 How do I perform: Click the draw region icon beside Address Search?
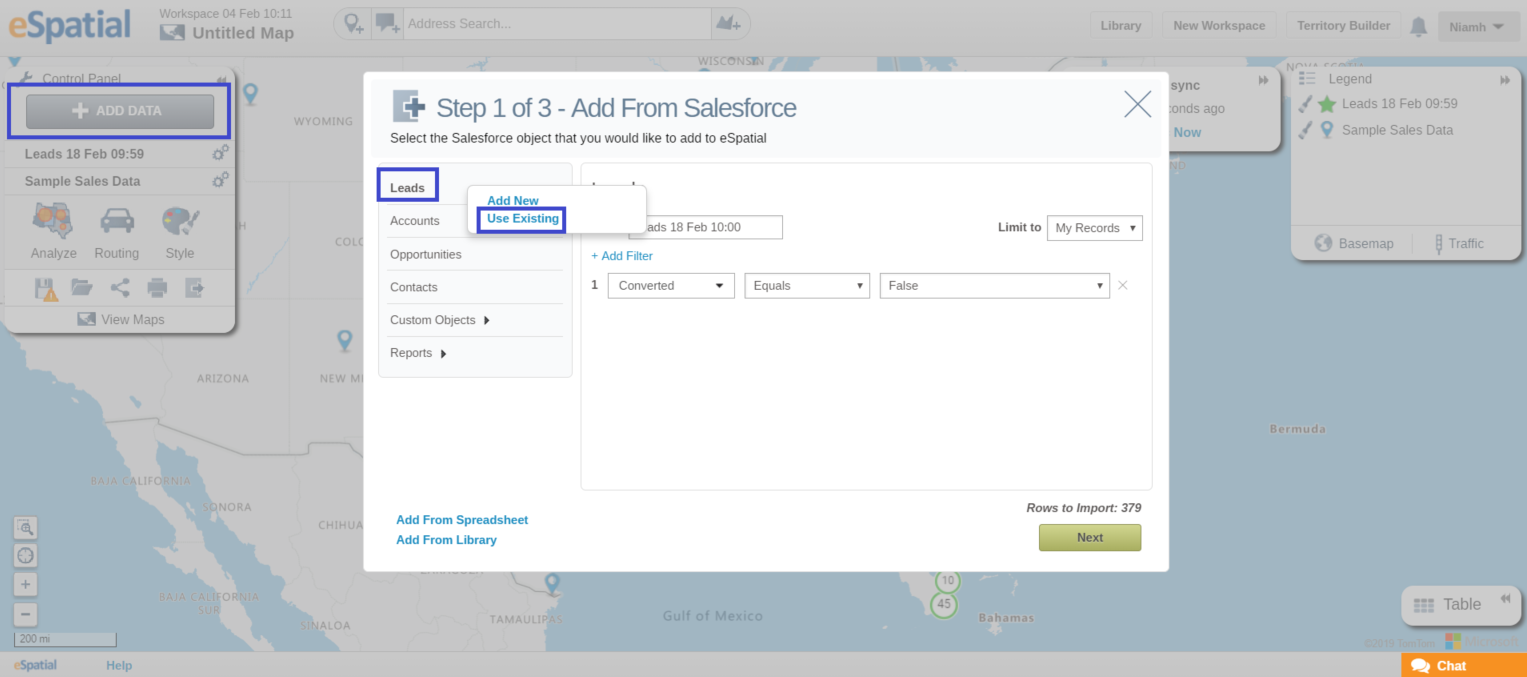(728, 25)
